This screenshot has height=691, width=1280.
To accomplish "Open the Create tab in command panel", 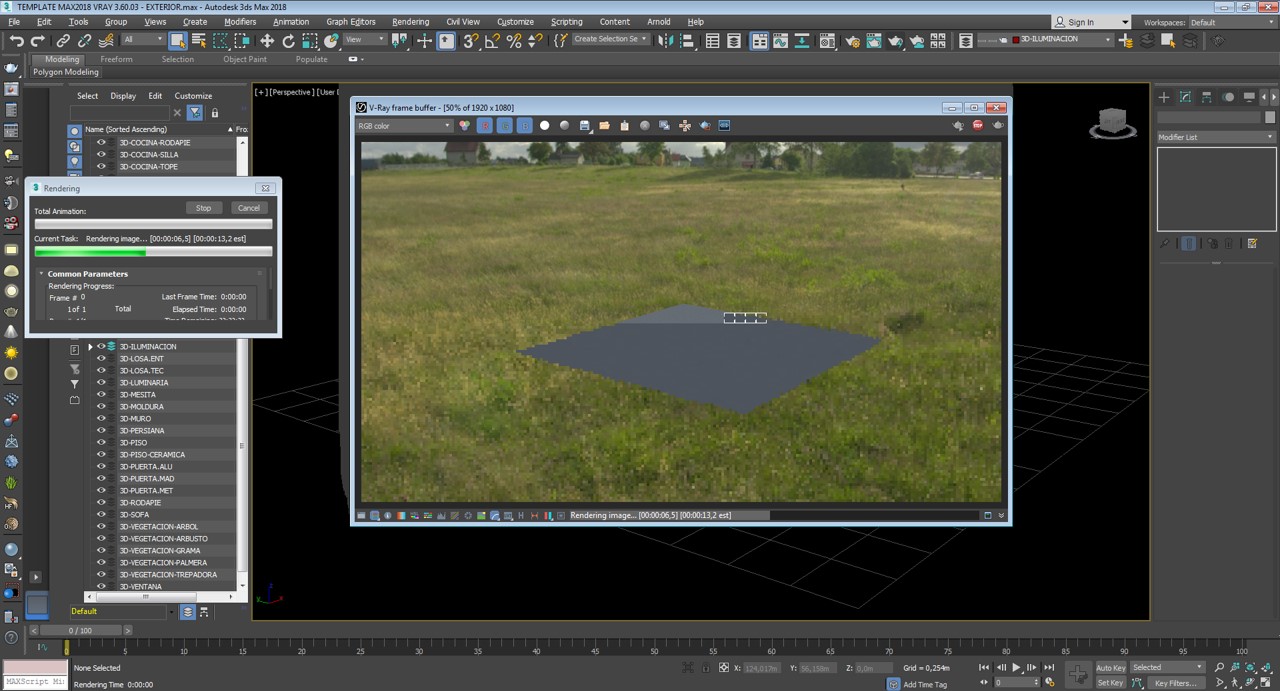I will click(1164, 97).
